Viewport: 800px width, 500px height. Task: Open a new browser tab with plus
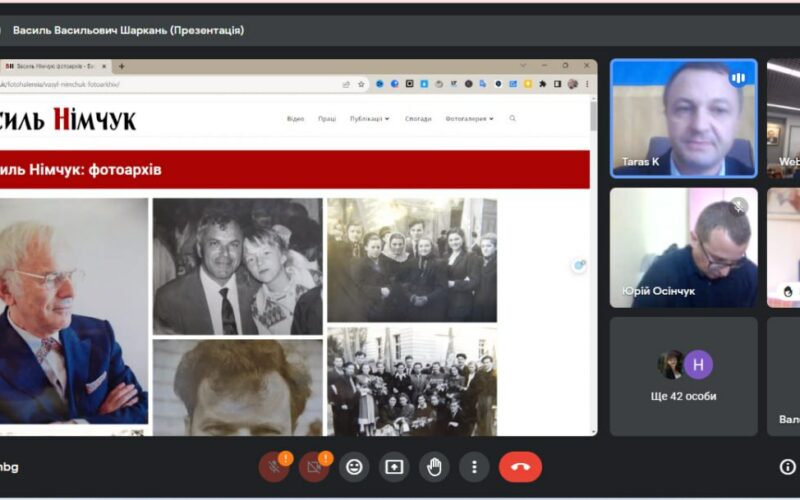[122, 66]
